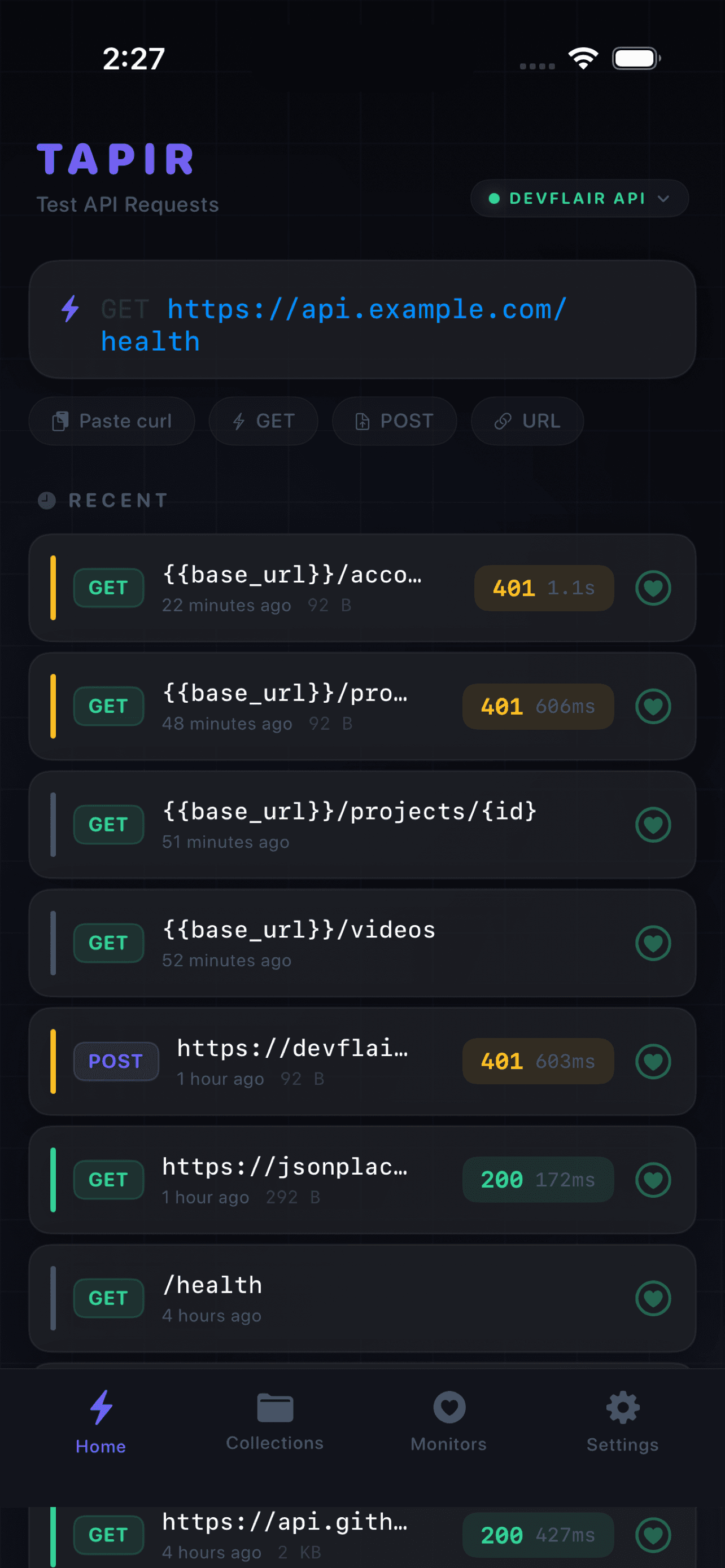Tap heart icon on the jsonplaceholder request
This screenshot has width=725, height=1568.
(653, 1180)
